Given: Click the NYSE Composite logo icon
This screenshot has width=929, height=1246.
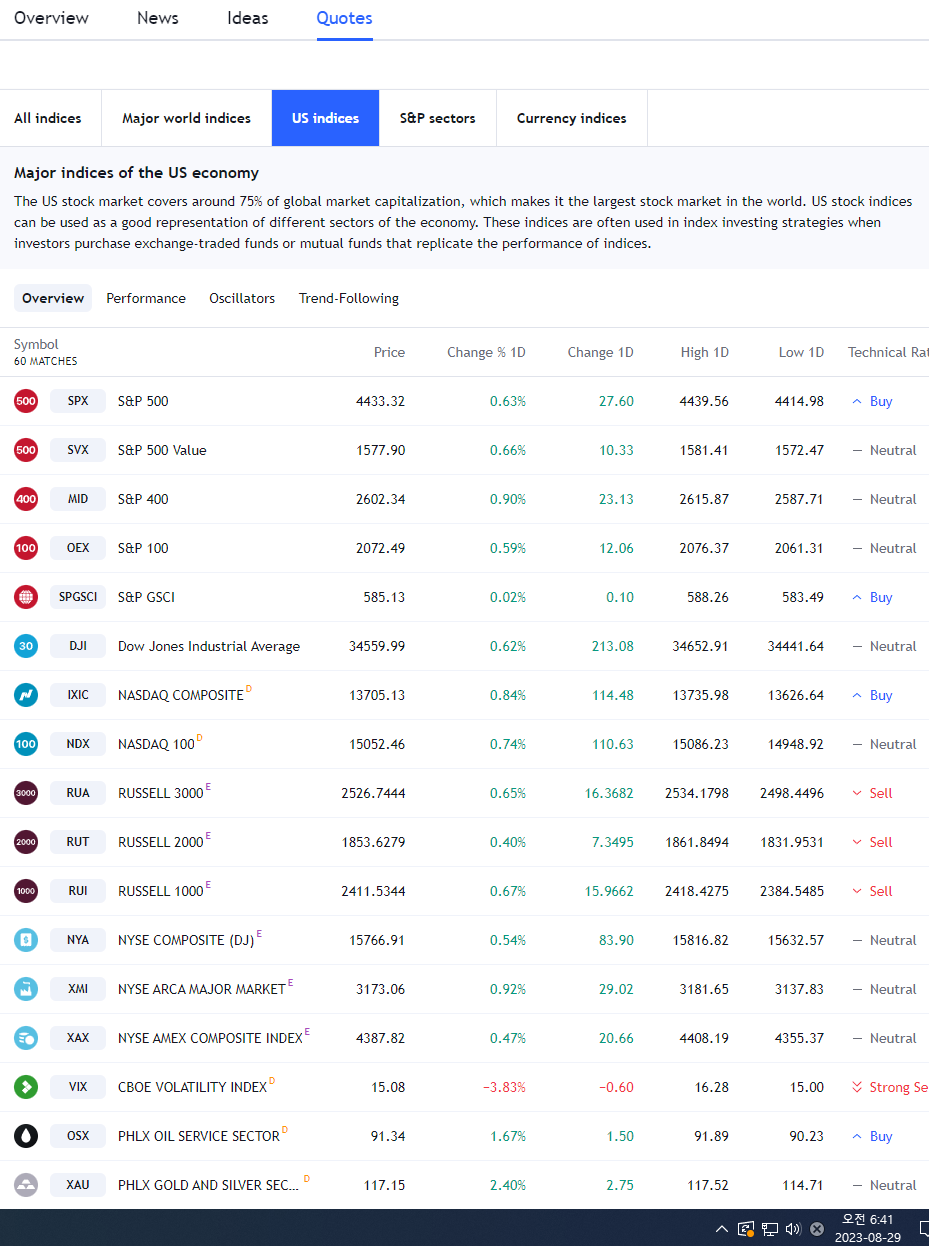Looking at the screenshot, I should pos(26,940).
